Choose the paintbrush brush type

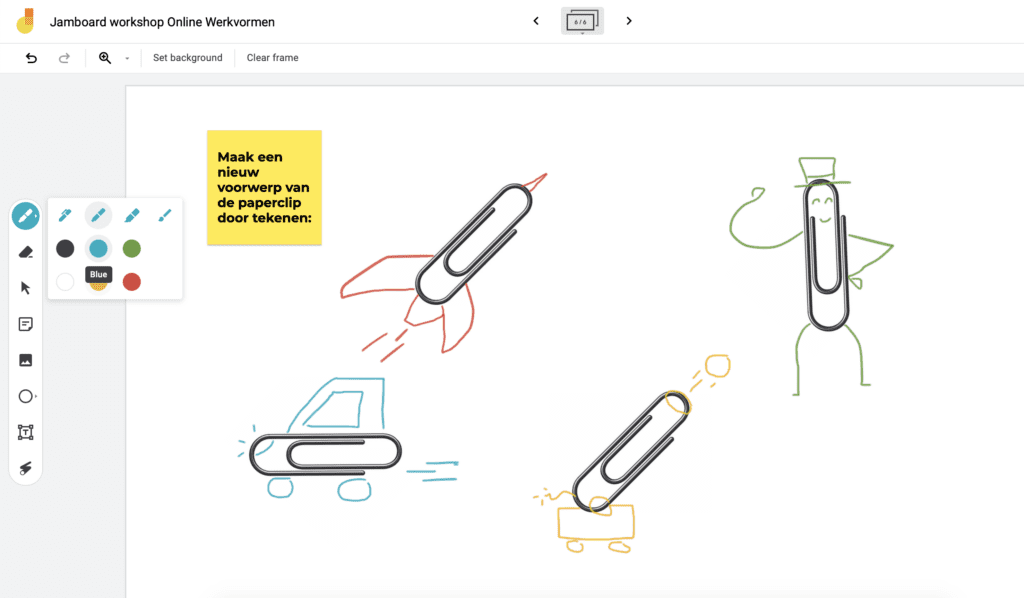(x=165, y=215)
